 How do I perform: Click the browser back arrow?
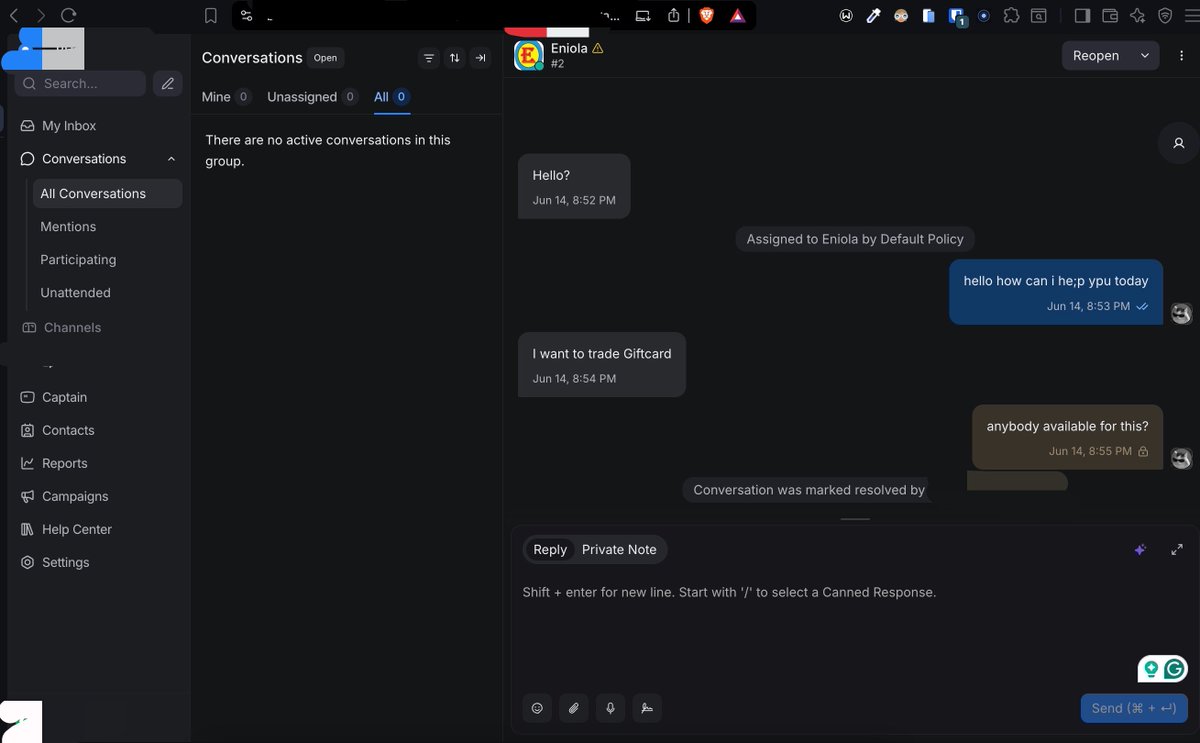(x=14, y=15)
